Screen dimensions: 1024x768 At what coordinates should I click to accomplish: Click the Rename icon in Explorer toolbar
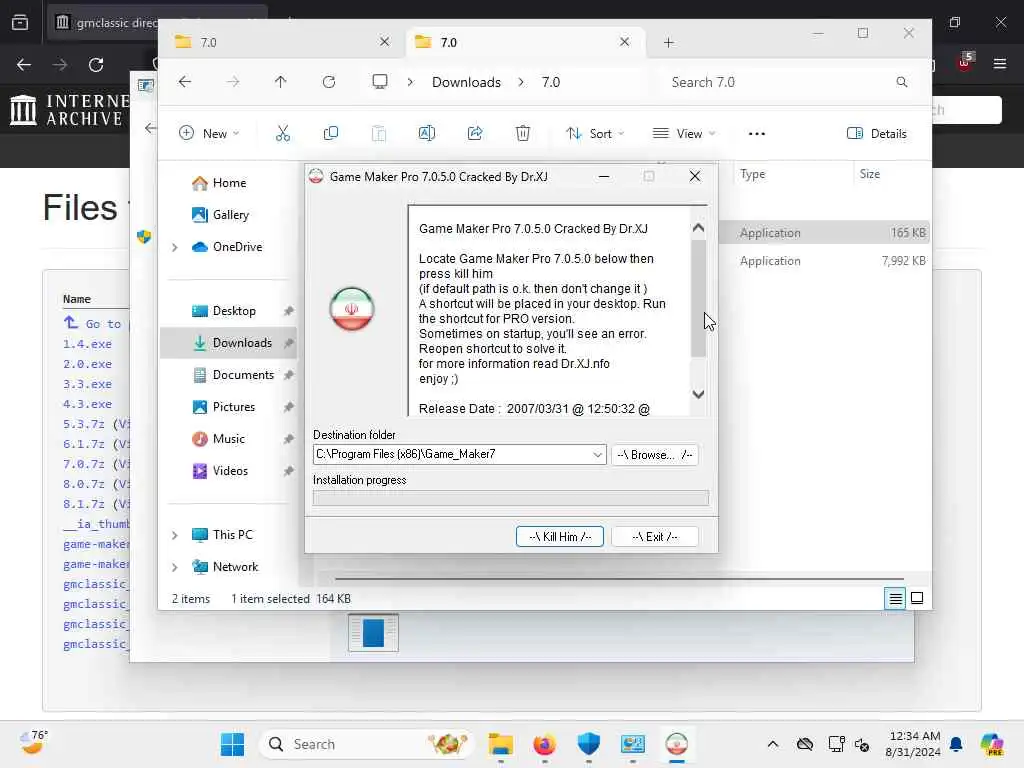[426, 134]
